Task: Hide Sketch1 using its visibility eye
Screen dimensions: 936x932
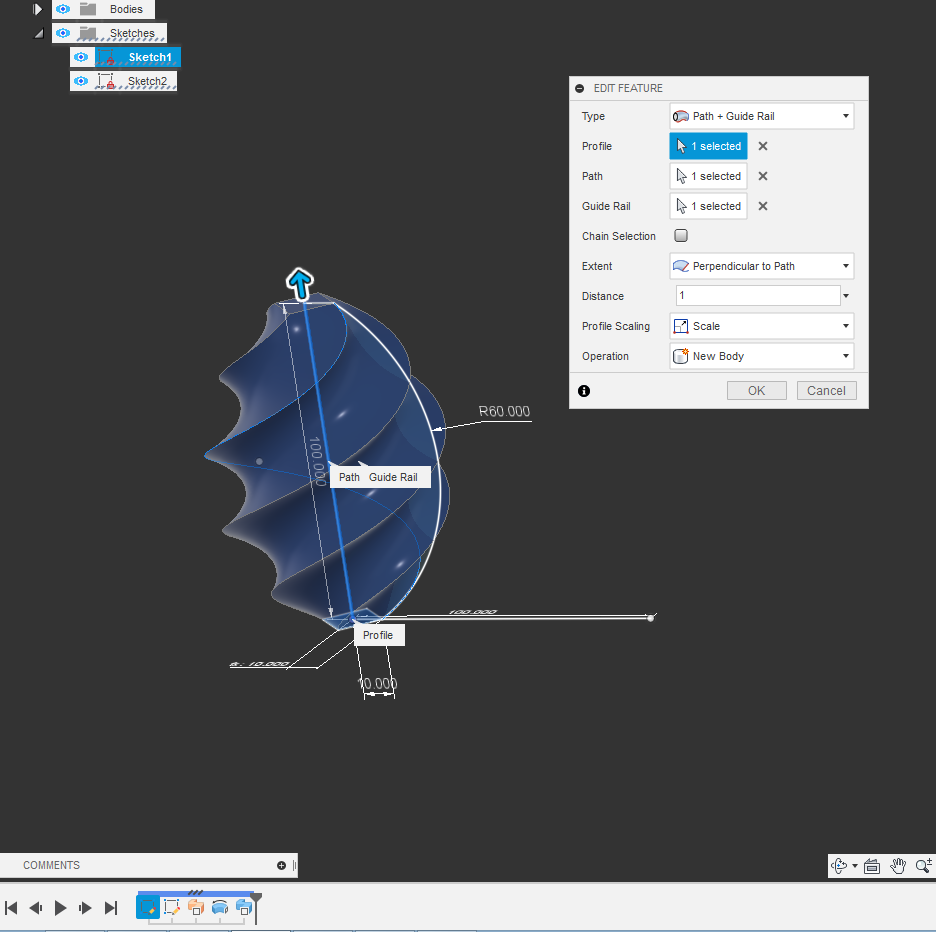Action: point(81,57)
